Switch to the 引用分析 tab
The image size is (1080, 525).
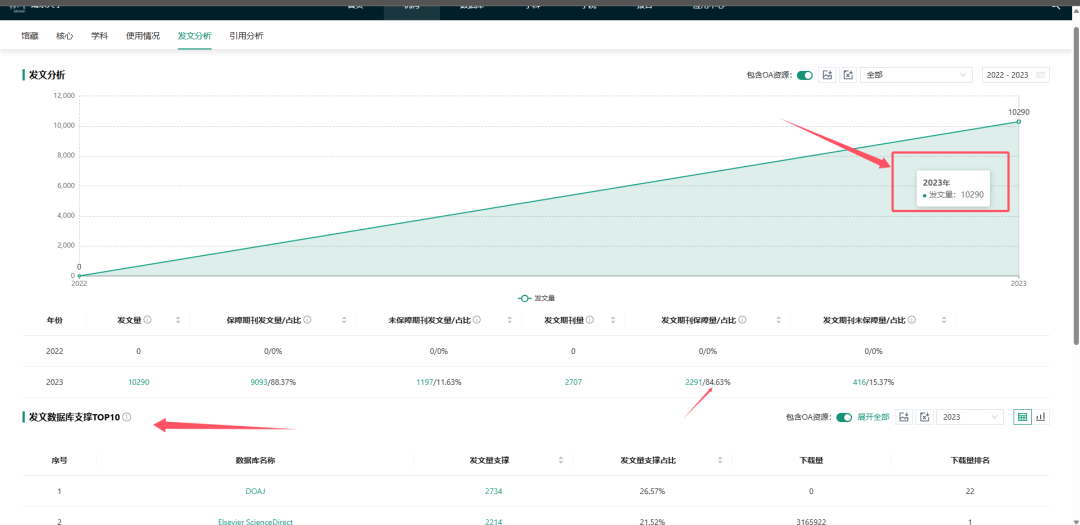(x=246, y=36)
